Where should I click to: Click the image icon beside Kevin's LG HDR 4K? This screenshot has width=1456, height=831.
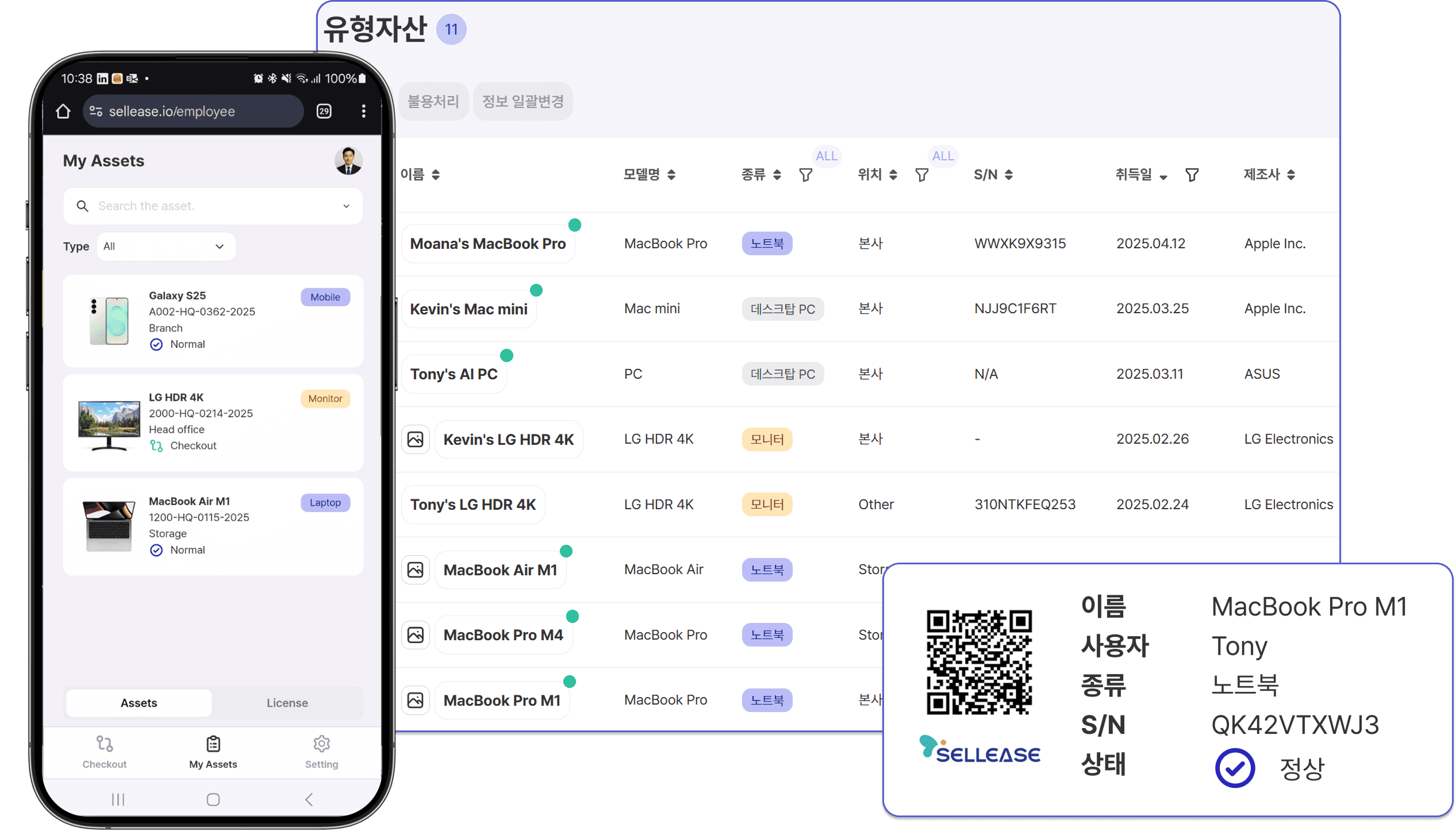pos(416,440)
